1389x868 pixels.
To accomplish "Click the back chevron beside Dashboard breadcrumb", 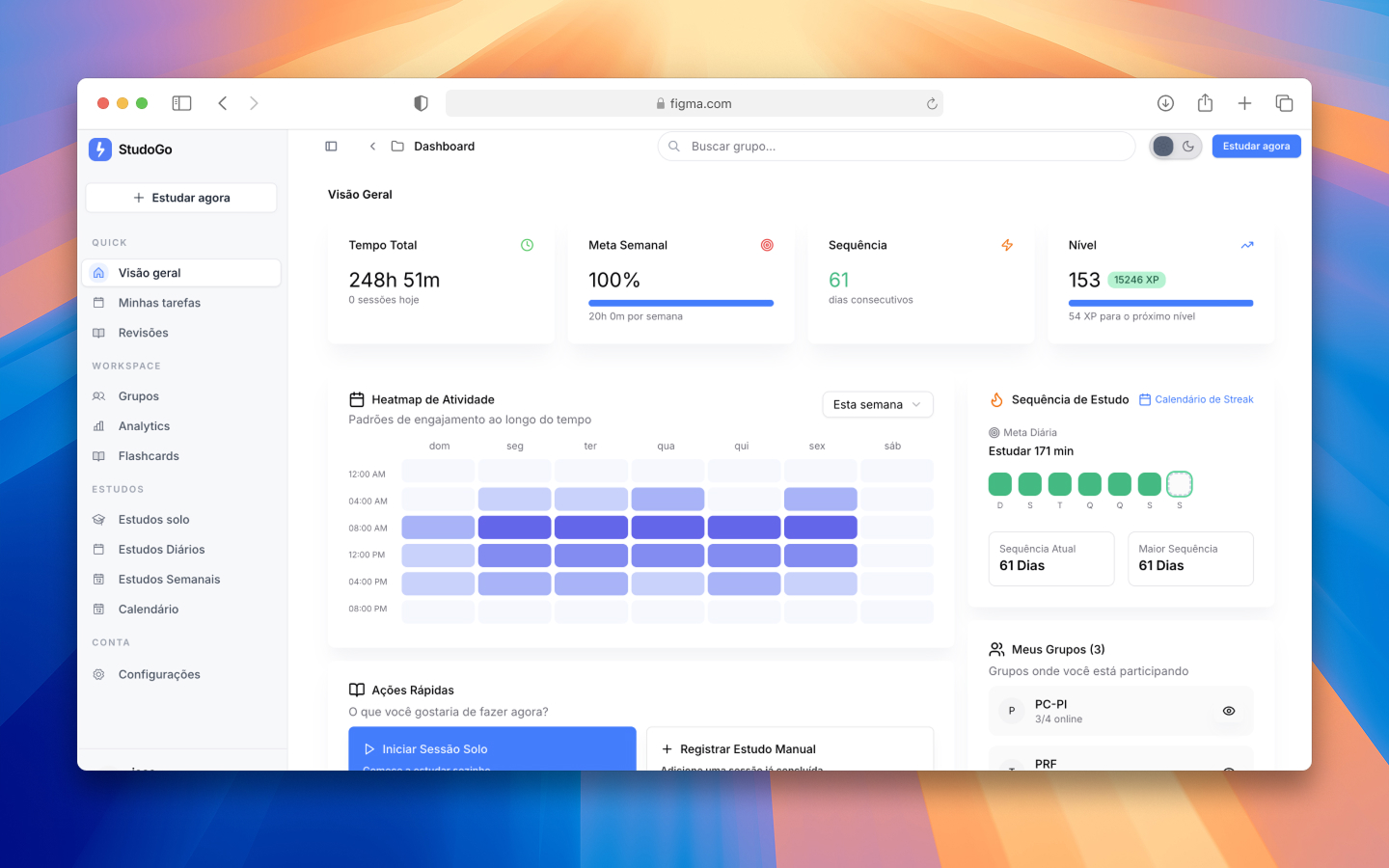I will (372, 147).
